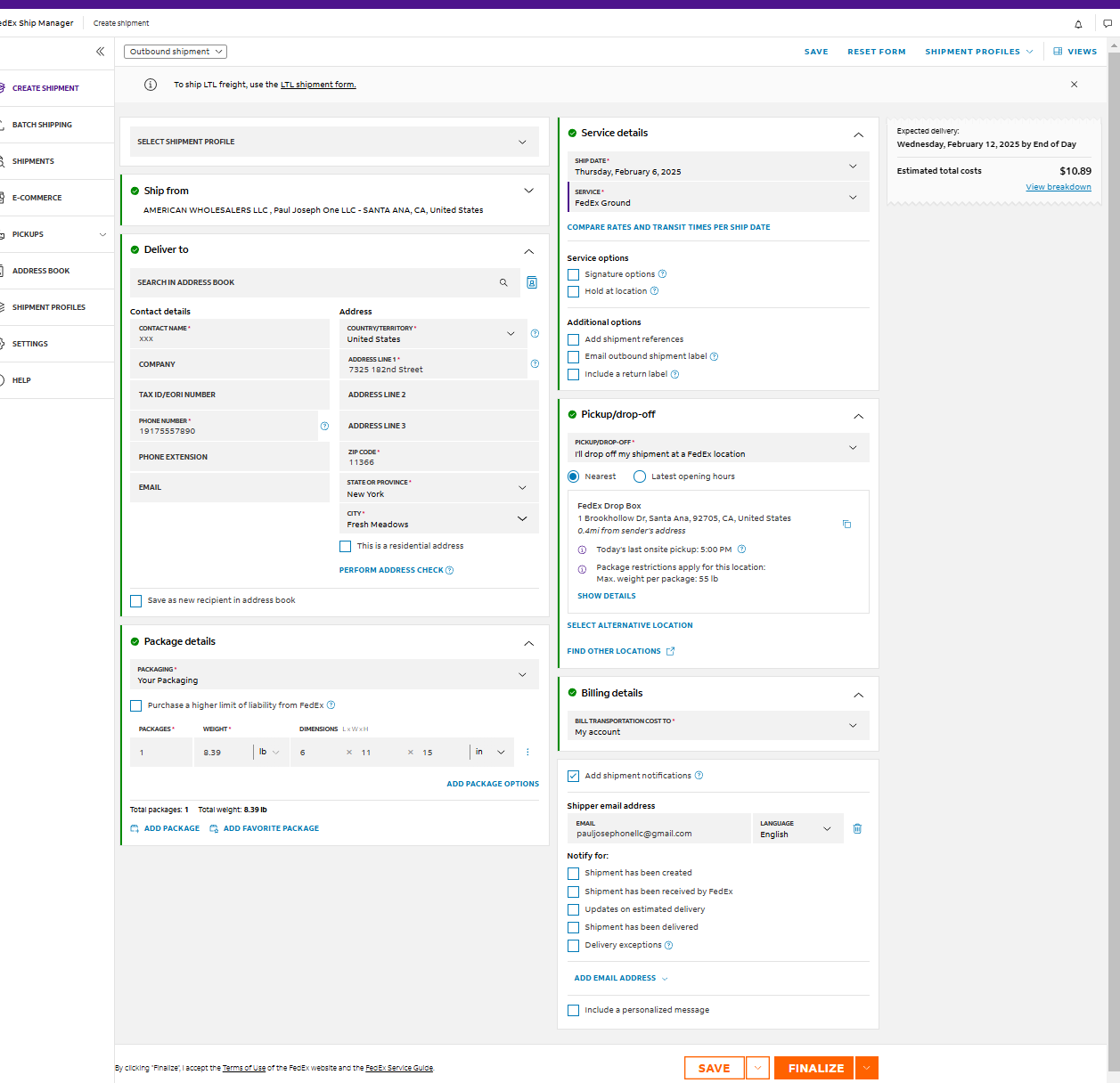Check Hold at location
The image size is (1120, 1083).
click(574, 291)
